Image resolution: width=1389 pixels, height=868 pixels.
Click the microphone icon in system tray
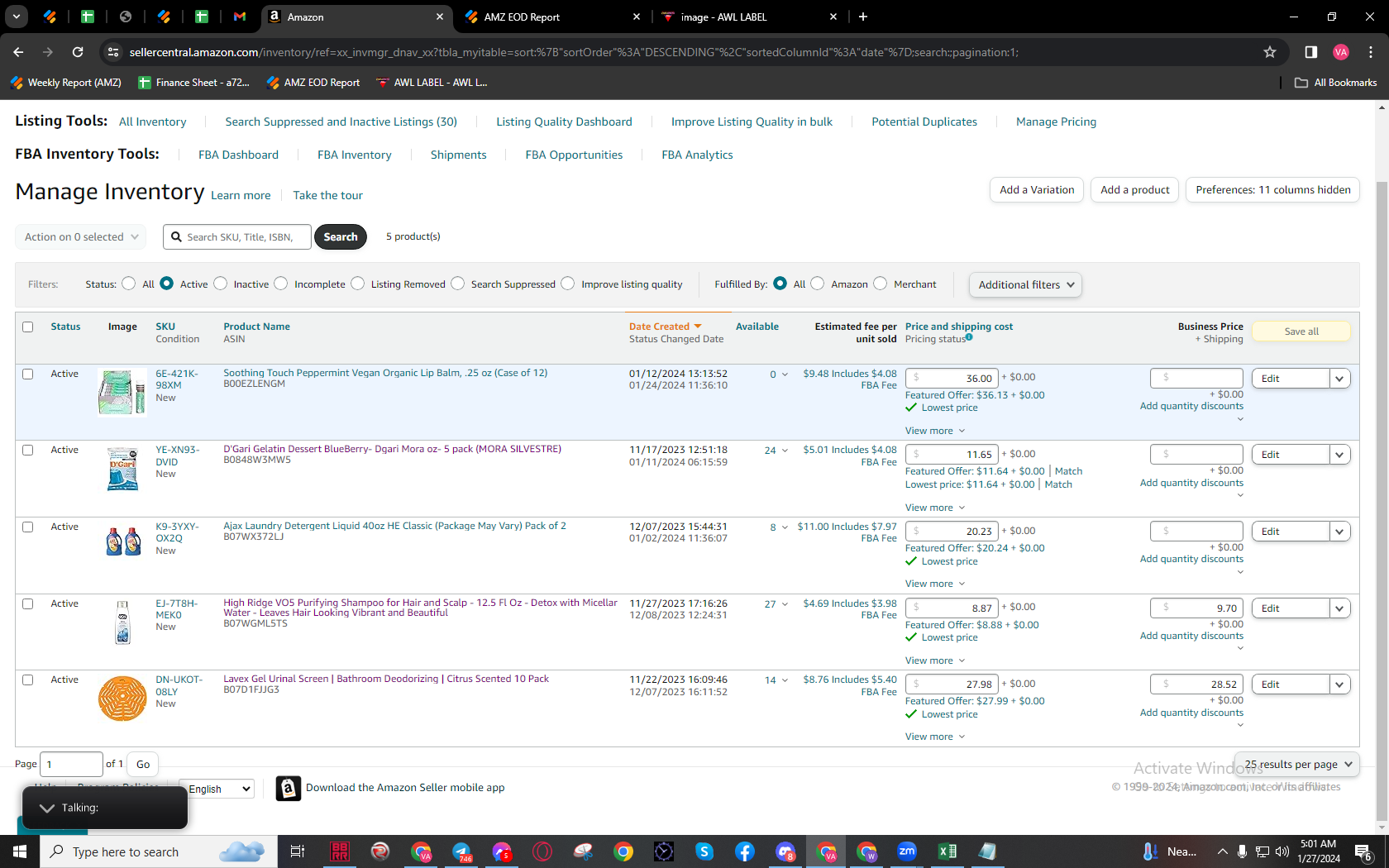[x=1242, y=851]
